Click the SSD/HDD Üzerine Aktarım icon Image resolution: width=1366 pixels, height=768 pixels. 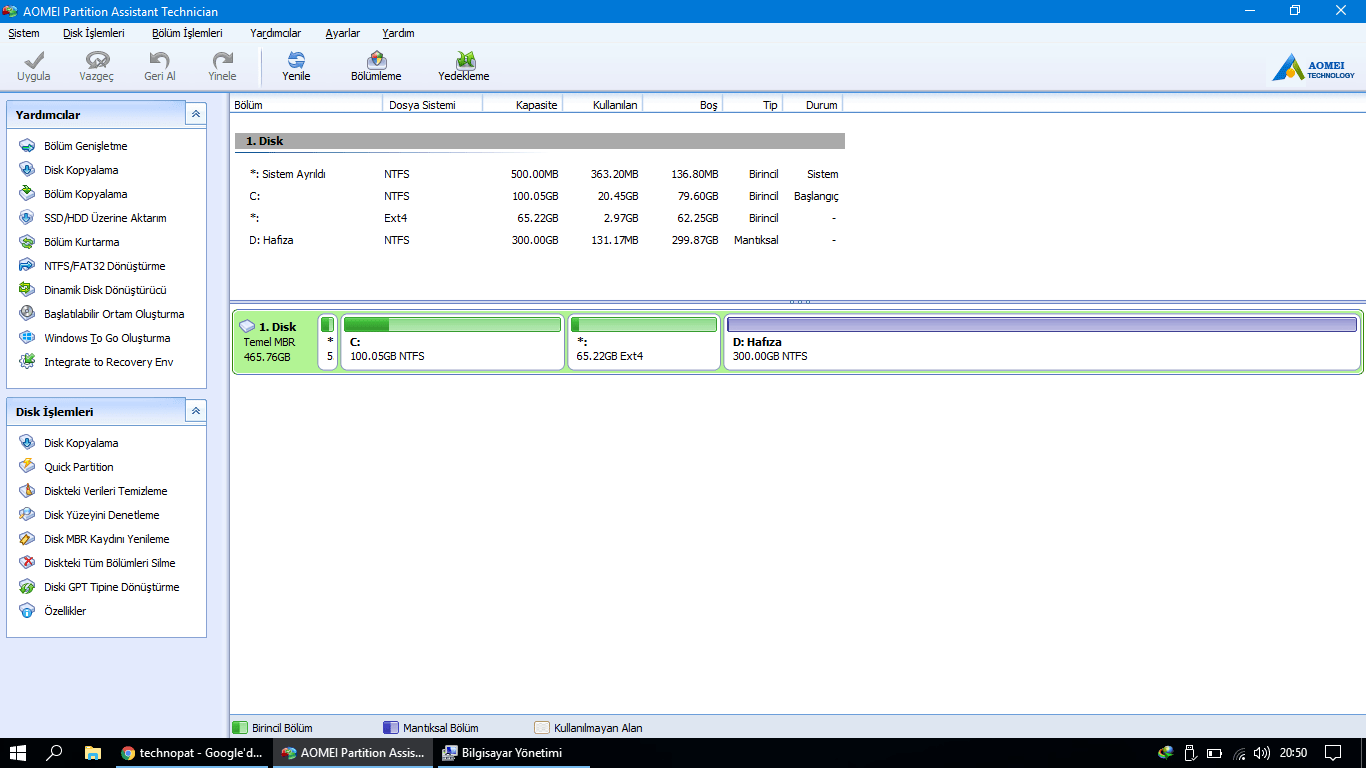click(x=27, y=218)
